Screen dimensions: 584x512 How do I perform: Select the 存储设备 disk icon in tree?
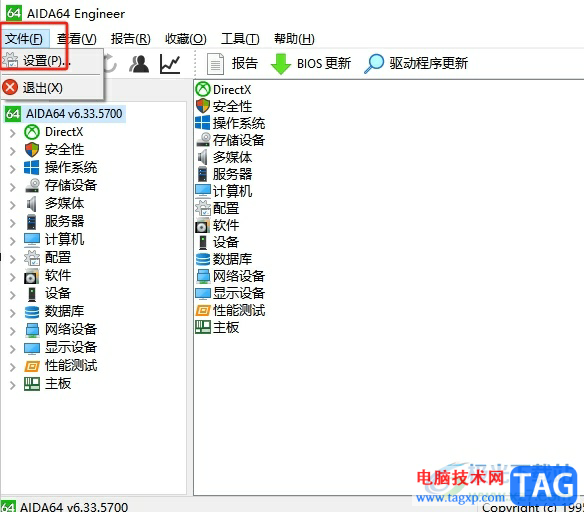point(32,185)
